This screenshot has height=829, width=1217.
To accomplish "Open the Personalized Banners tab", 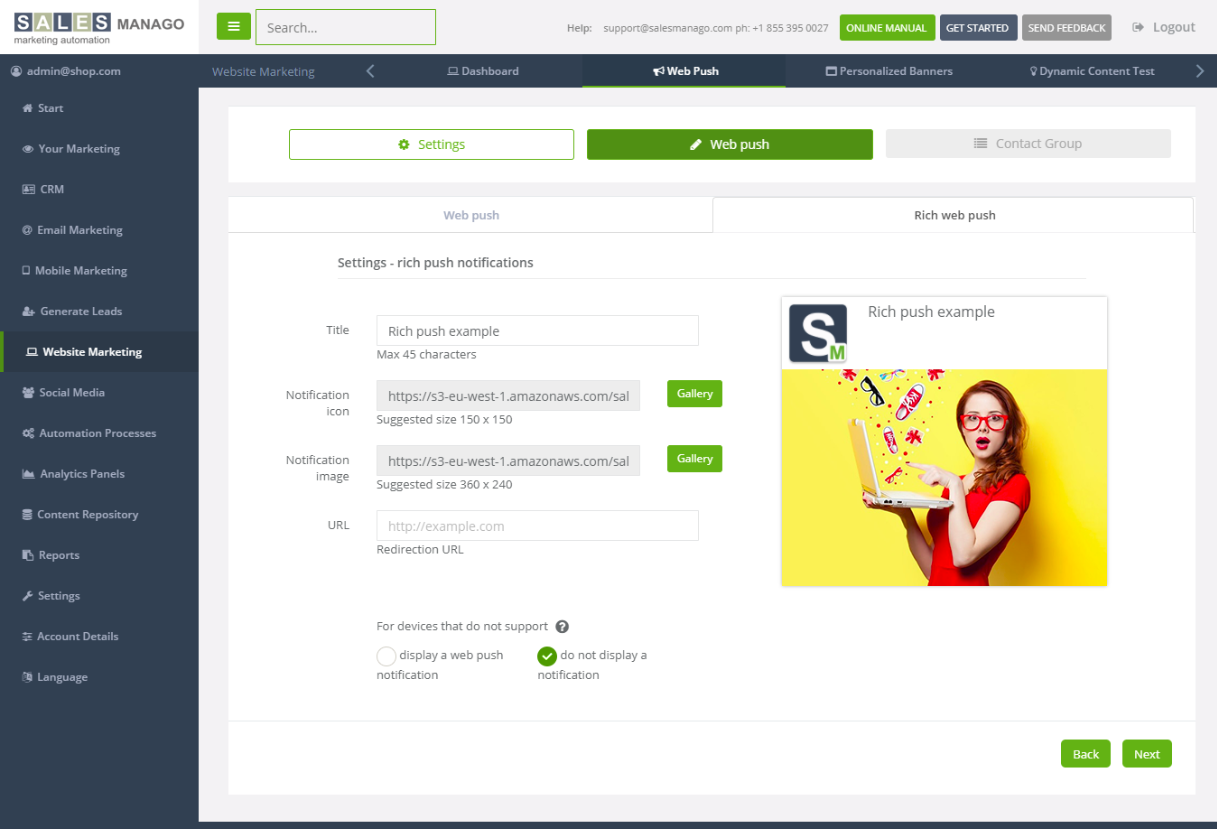I will pyautogui.click(x=889, y=71).
